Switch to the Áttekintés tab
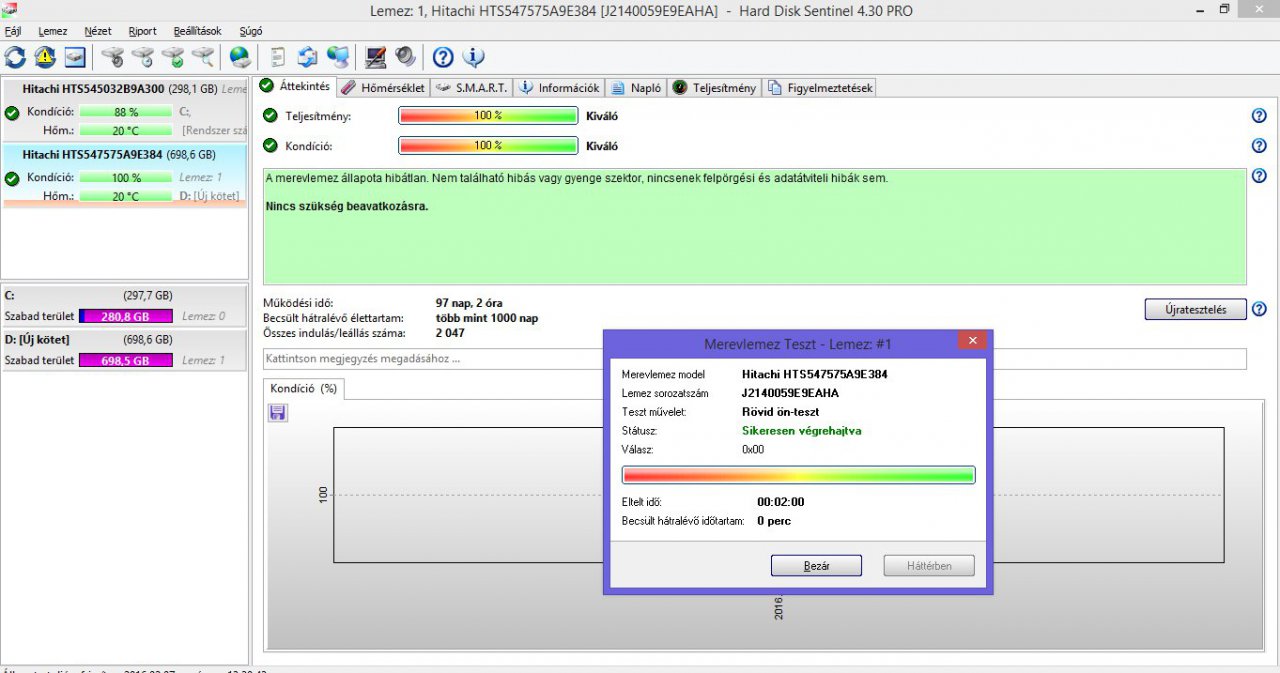Image resolution: width=1280 pixels, height=673 pixels. pyautogui.click(x=295, y=86)
